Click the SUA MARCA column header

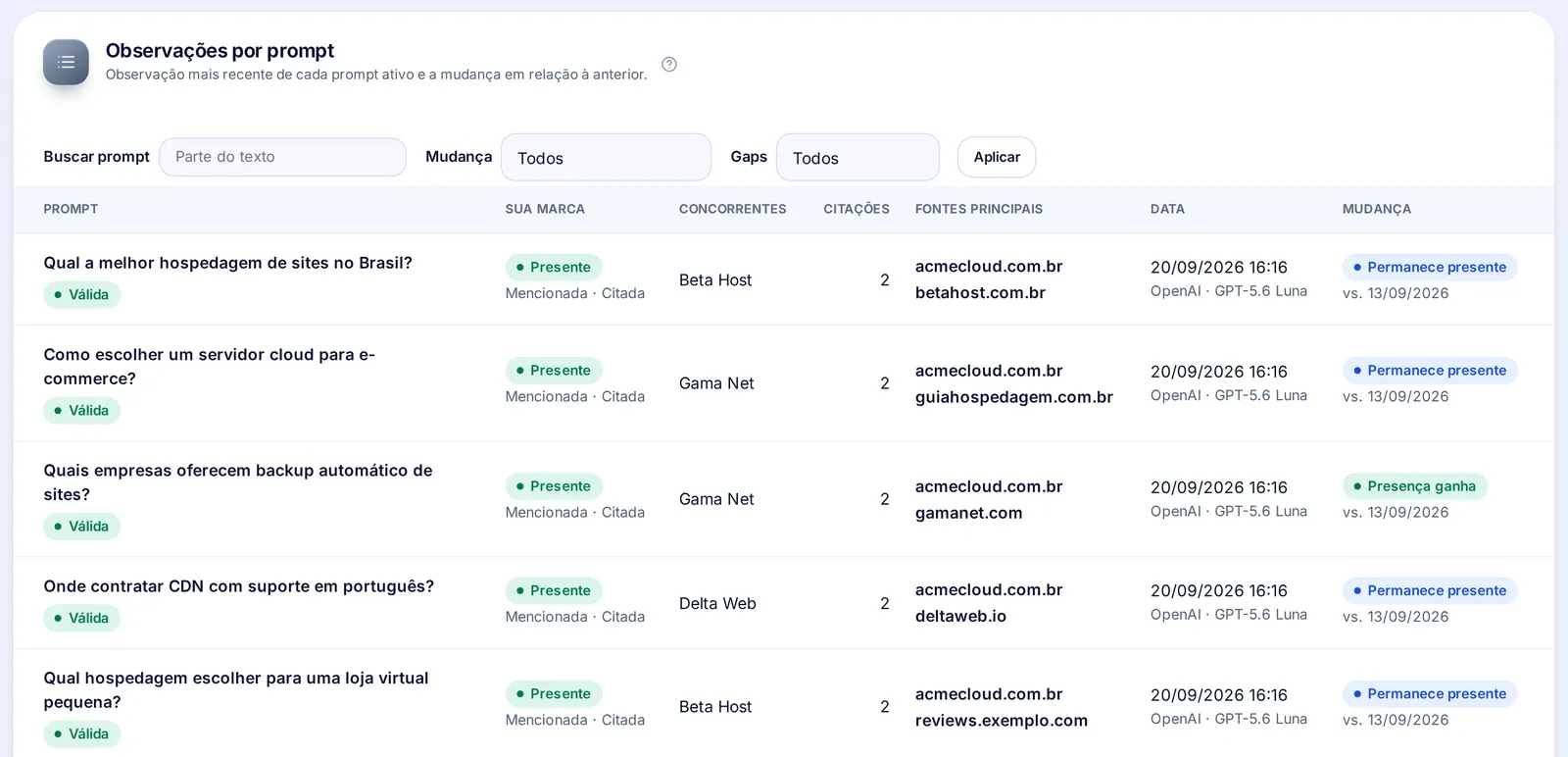pos(545,209)
